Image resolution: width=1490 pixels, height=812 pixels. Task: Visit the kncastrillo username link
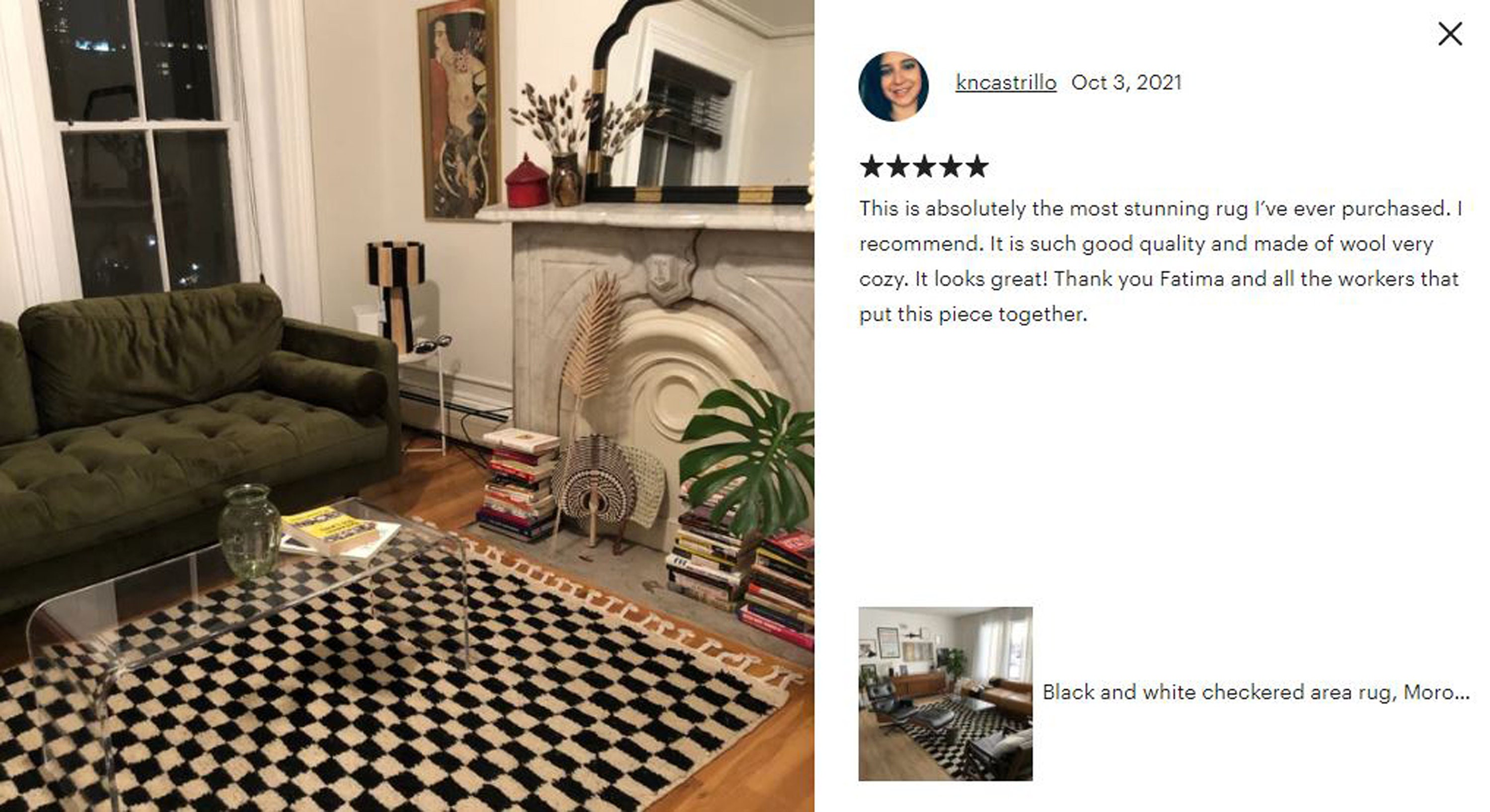(x=1006, y=83)
